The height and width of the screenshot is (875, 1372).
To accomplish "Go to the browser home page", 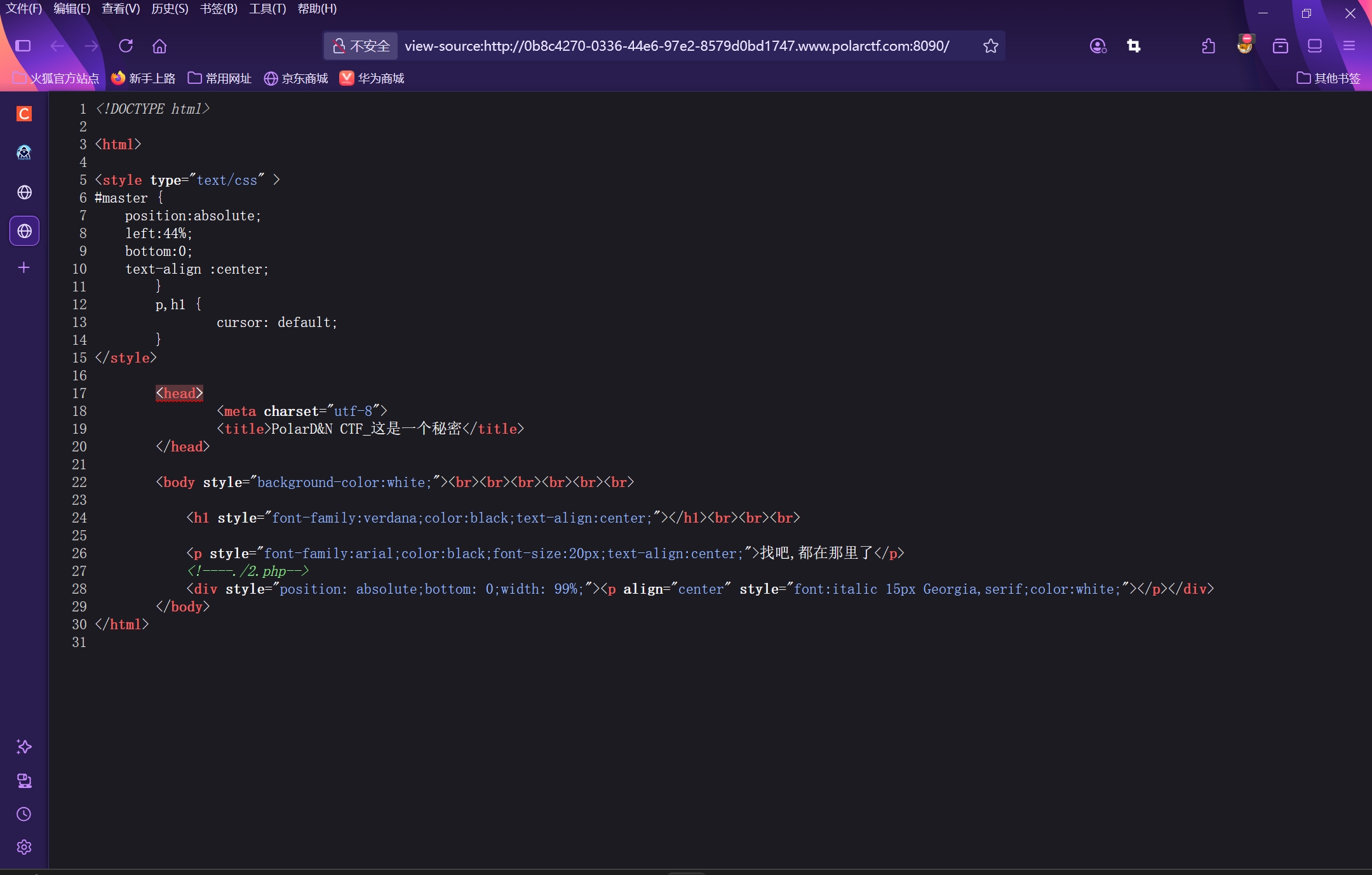I will point(159,46).
